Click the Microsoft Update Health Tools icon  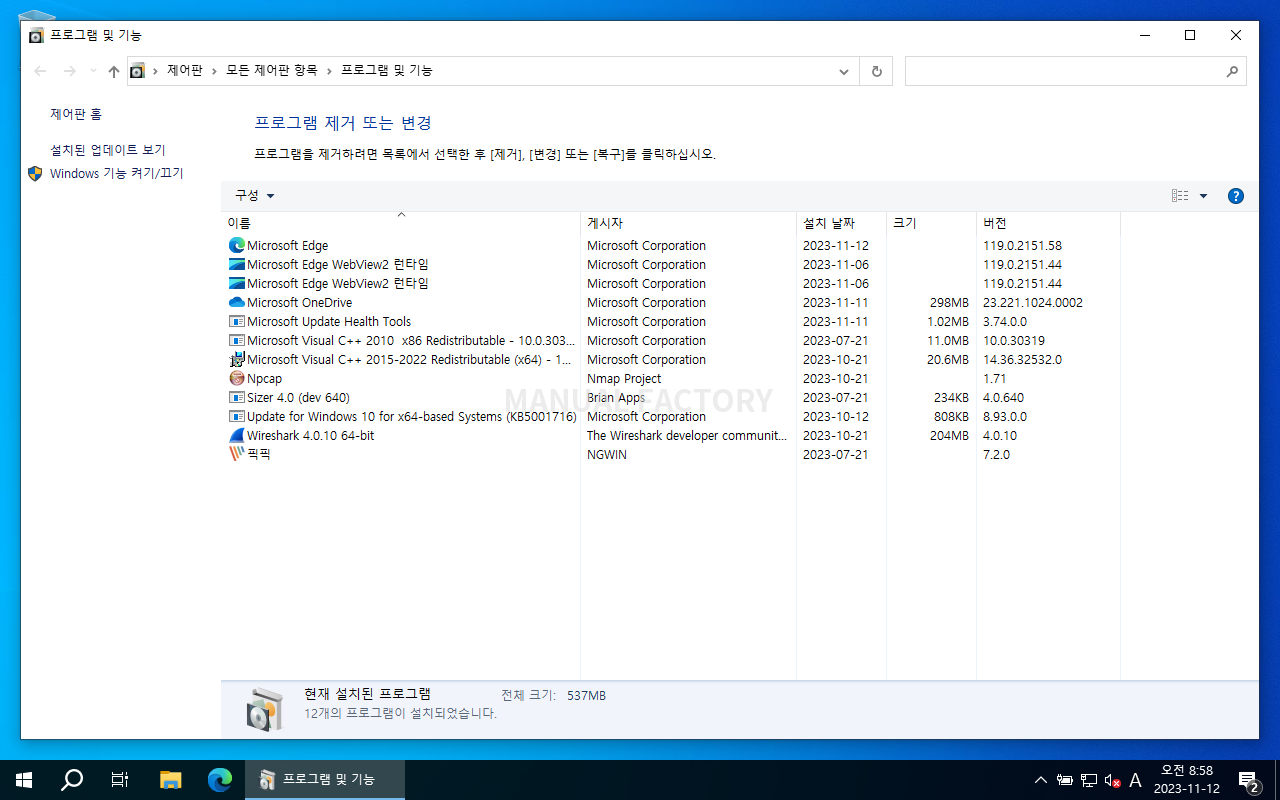tap(237, 321)
